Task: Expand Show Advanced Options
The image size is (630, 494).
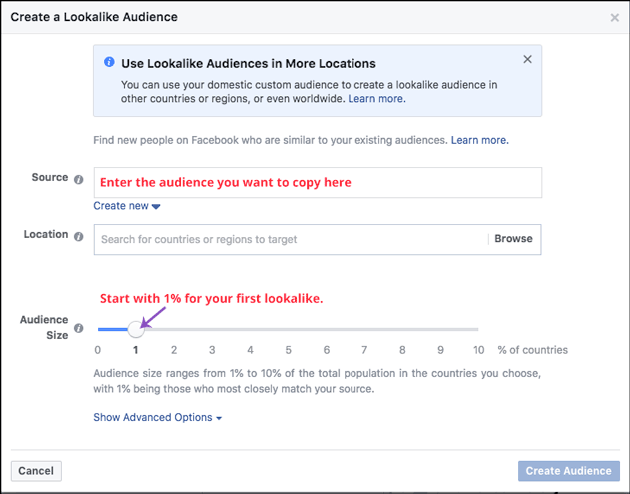Action: pyautogui.click(x=158, y=418)
